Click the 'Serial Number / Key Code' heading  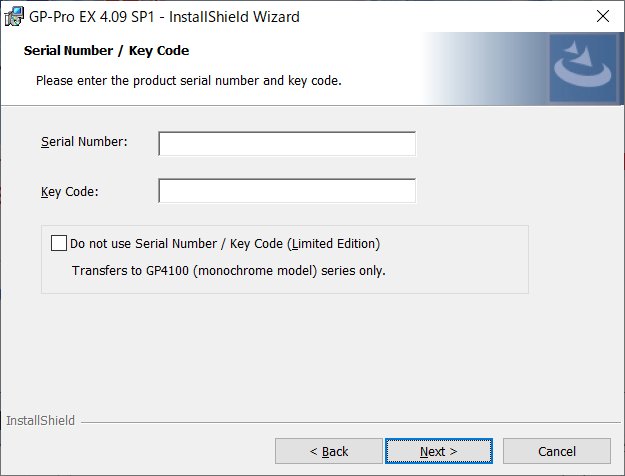[x=106, y=51]
